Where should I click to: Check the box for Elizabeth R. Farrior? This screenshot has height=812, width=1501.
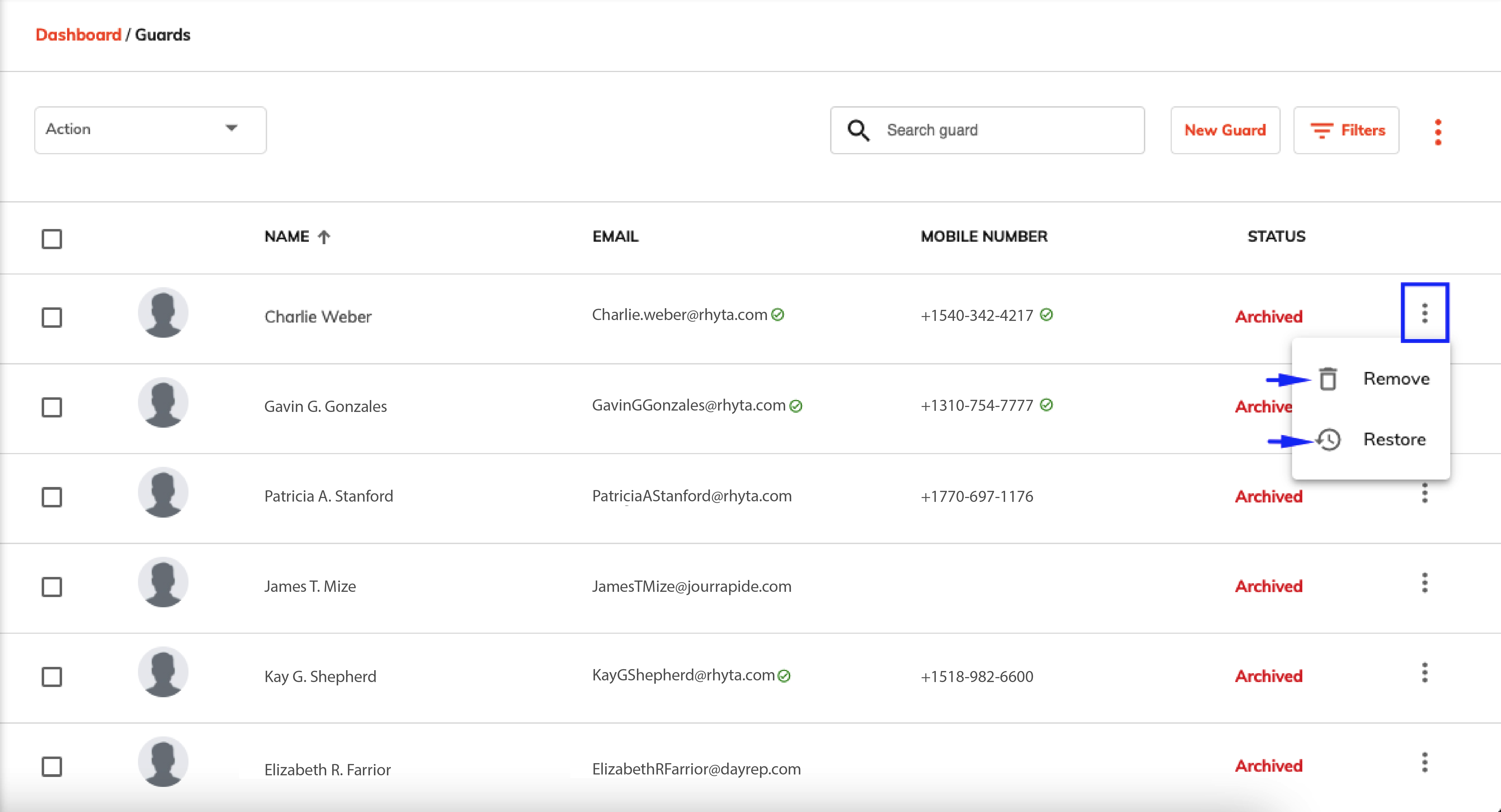[x=52, y=766]
